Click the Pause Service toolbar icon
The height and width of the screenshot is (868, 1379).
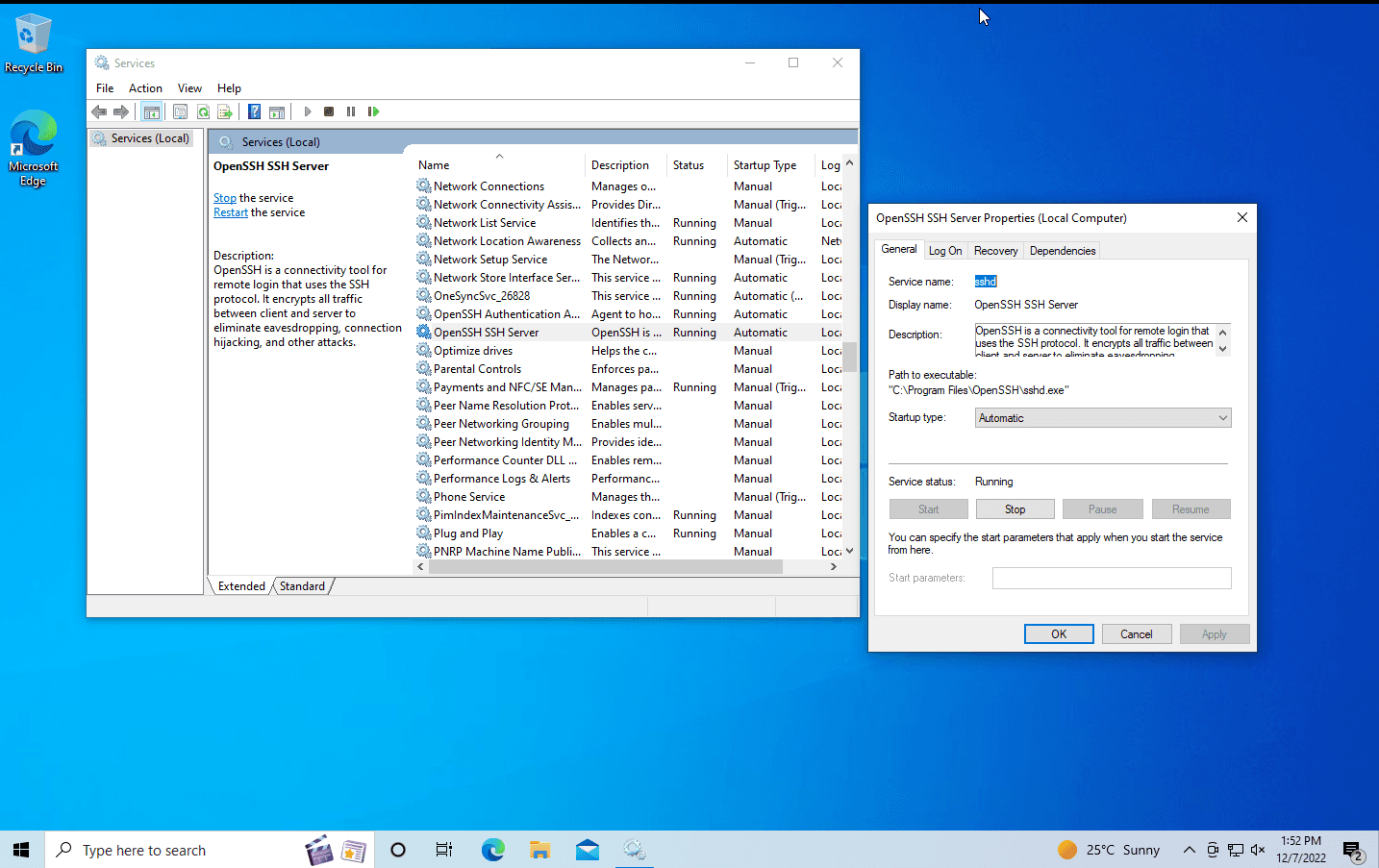pos(351,112)
